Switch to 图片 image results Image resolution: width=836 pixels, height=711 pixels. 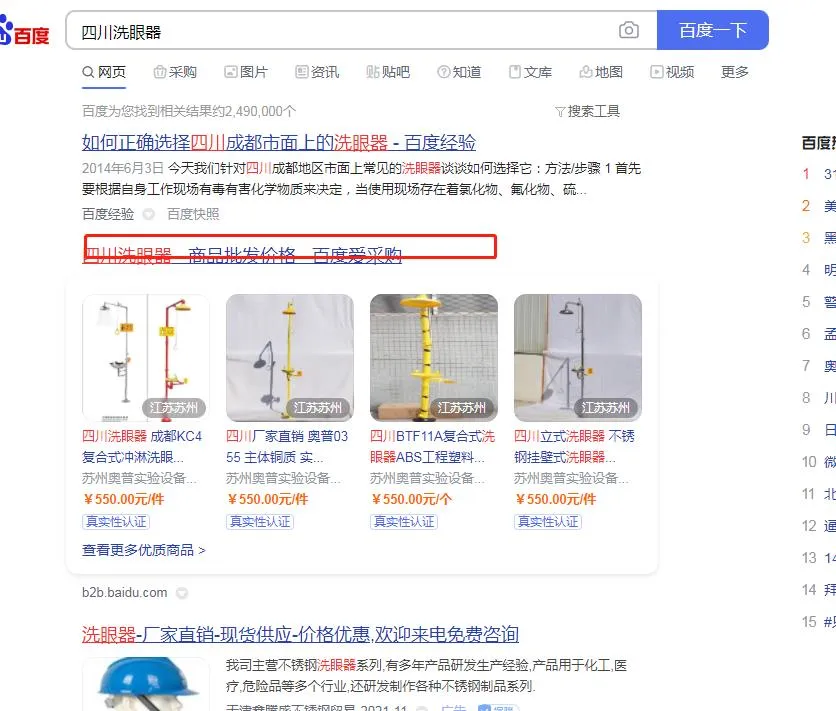[246, 72]
